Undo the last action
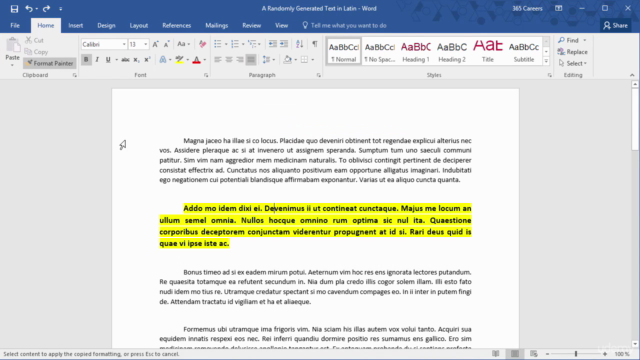640x360 pixels. click(29, 9)
